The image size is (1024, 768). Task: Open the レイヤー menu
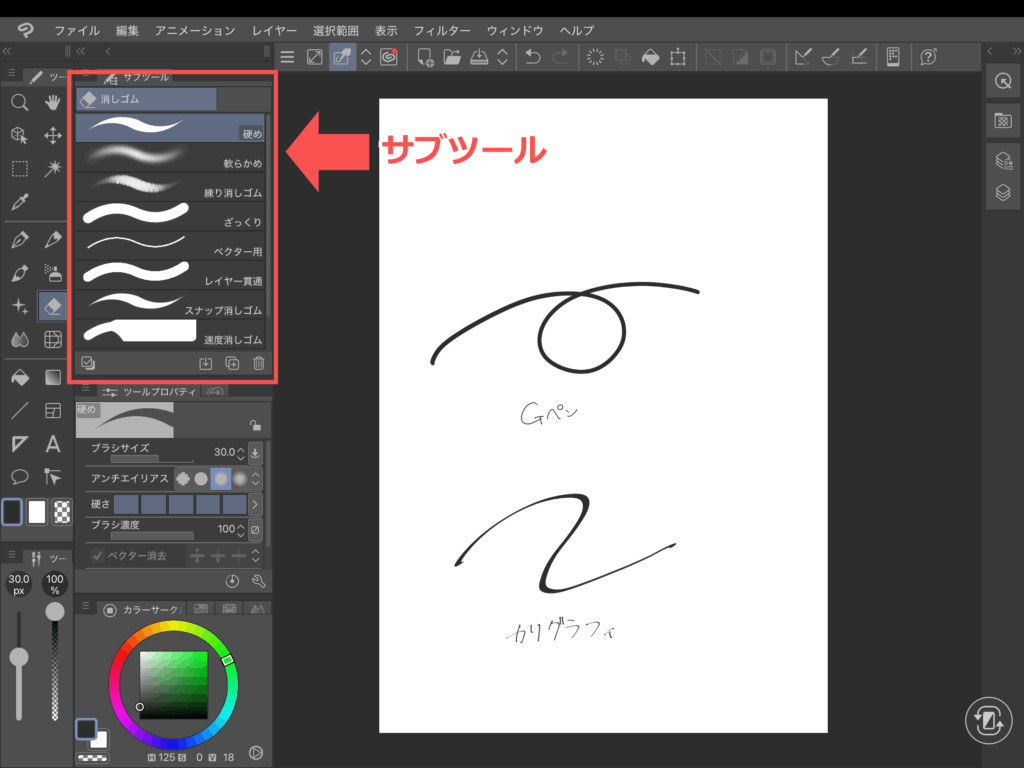pos(274,31)
